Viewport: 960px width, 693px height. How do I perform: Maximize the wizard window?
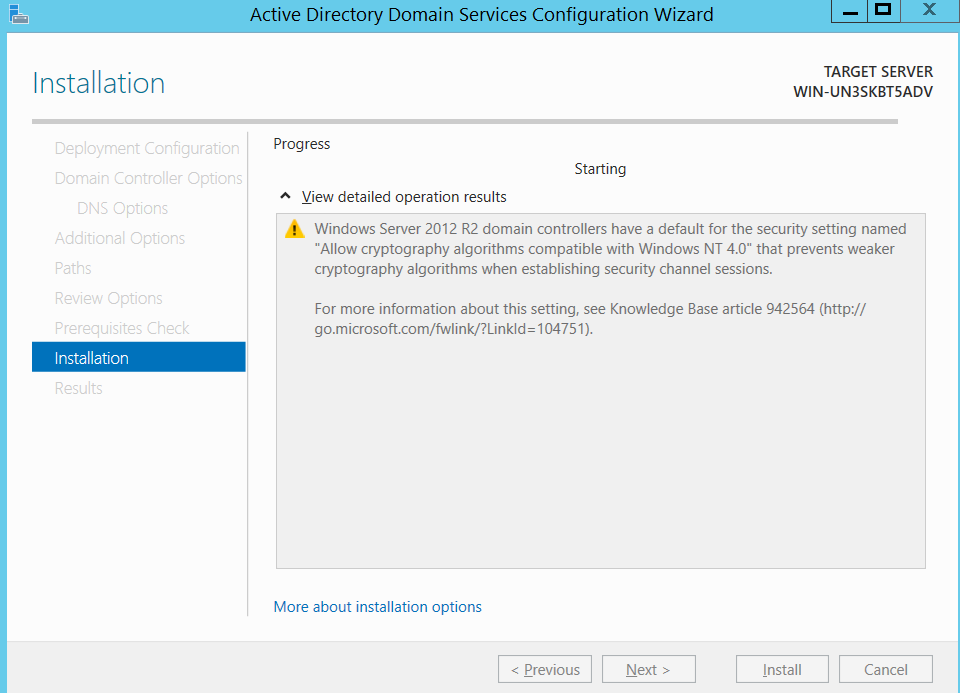point(883,11)
